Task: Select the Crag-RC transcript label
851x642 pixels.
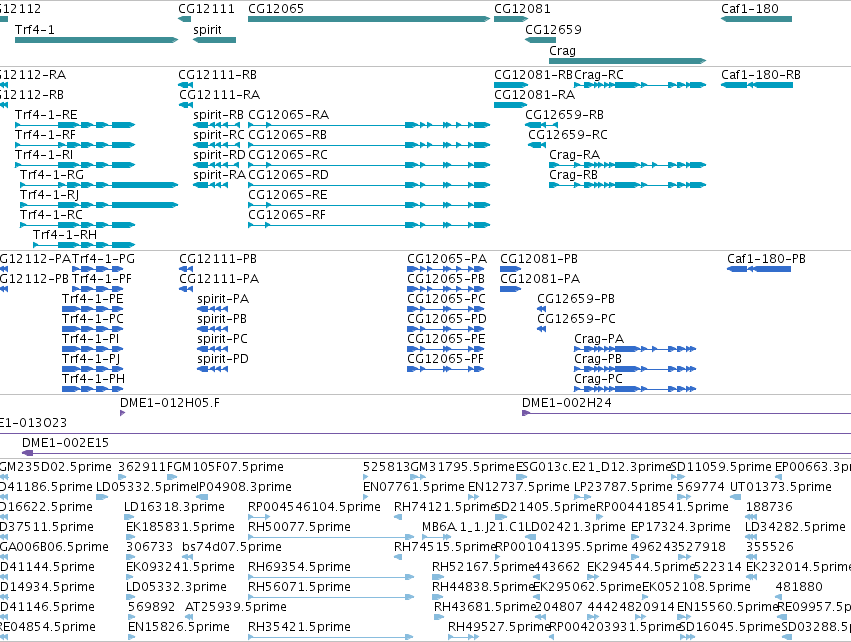Action: pos(599,75)
